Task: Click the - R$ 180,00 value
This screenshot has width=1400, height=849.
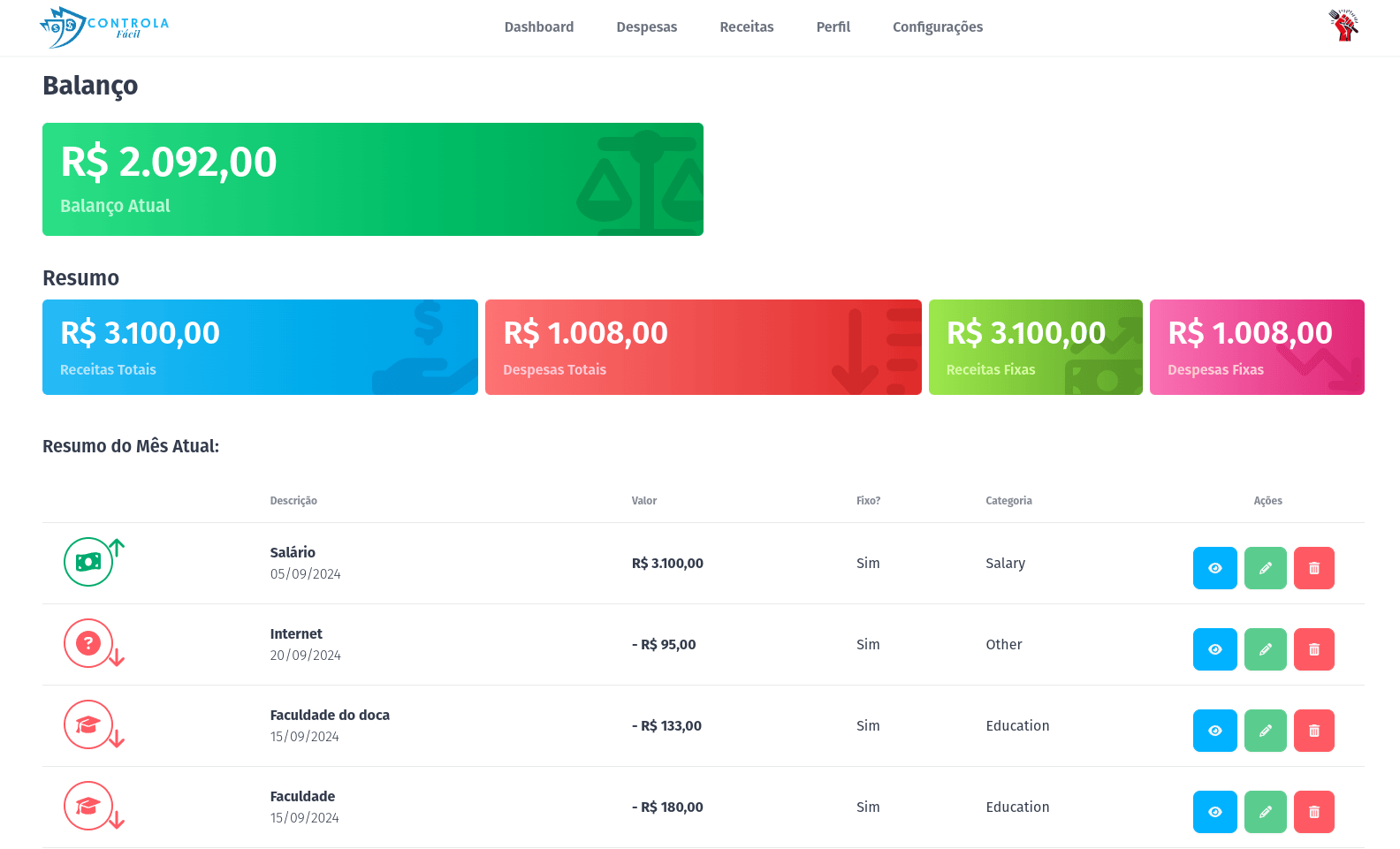Action: click(x=667, y=807)
